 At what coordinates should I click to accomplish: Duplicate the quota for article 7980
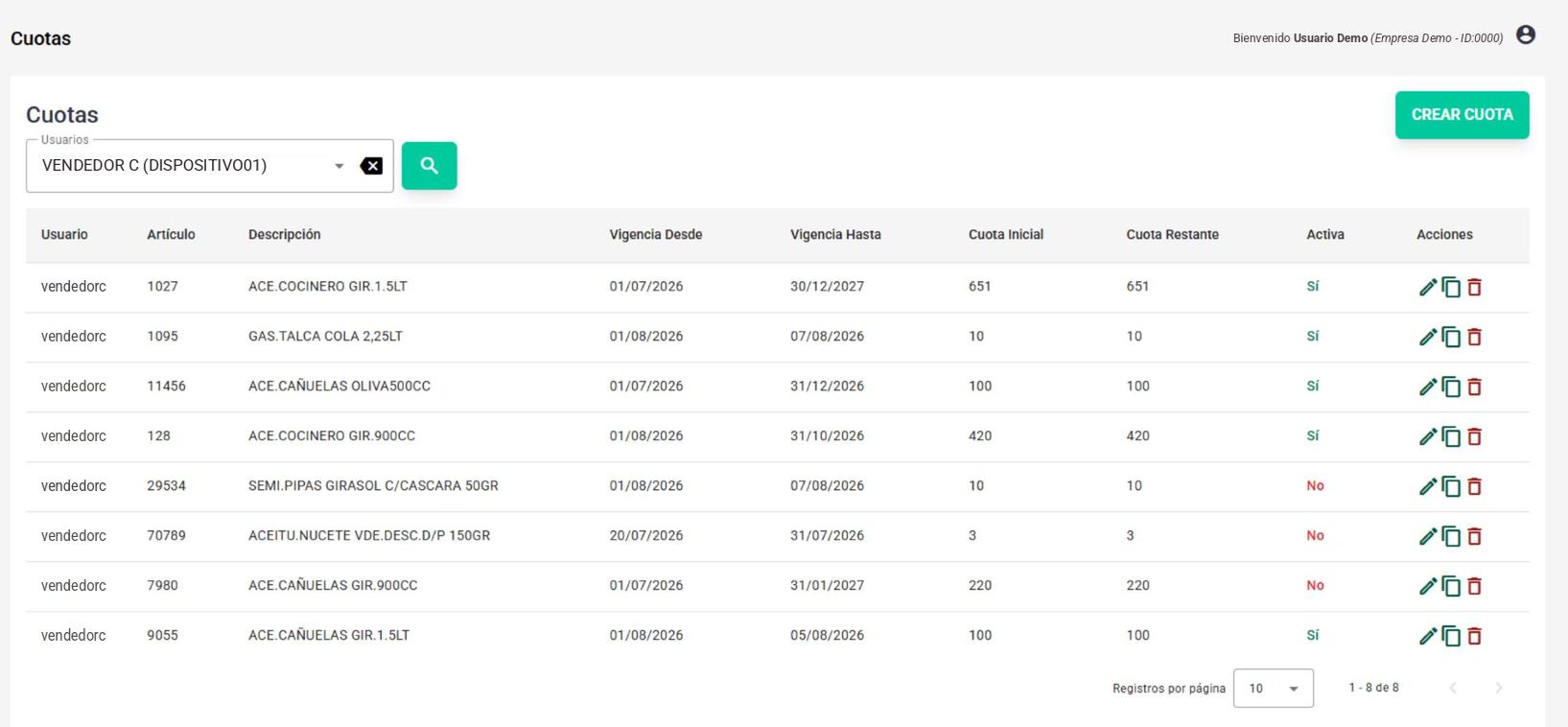pyautogui.click(x=1451, y=586)
